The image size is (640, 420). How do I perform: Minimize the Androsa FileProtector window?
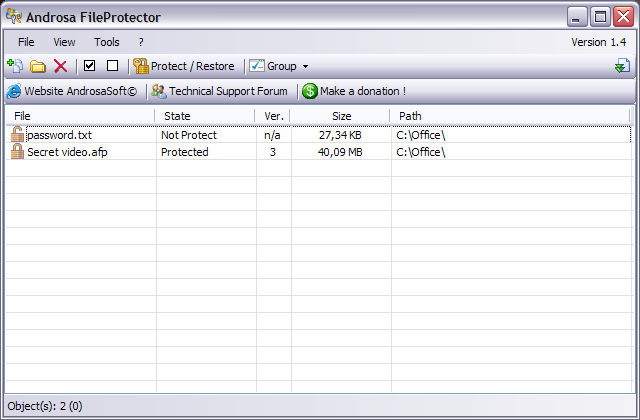point(577,17)
